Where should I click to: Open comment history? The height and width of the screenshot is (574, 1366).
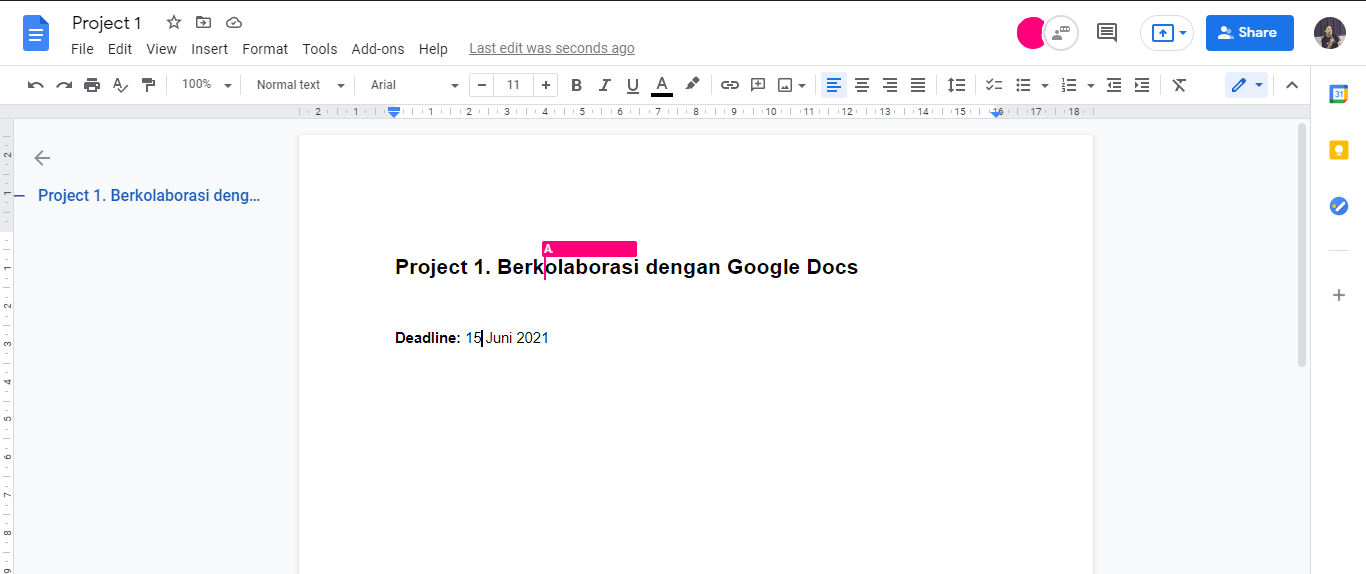click(1107, 33)
